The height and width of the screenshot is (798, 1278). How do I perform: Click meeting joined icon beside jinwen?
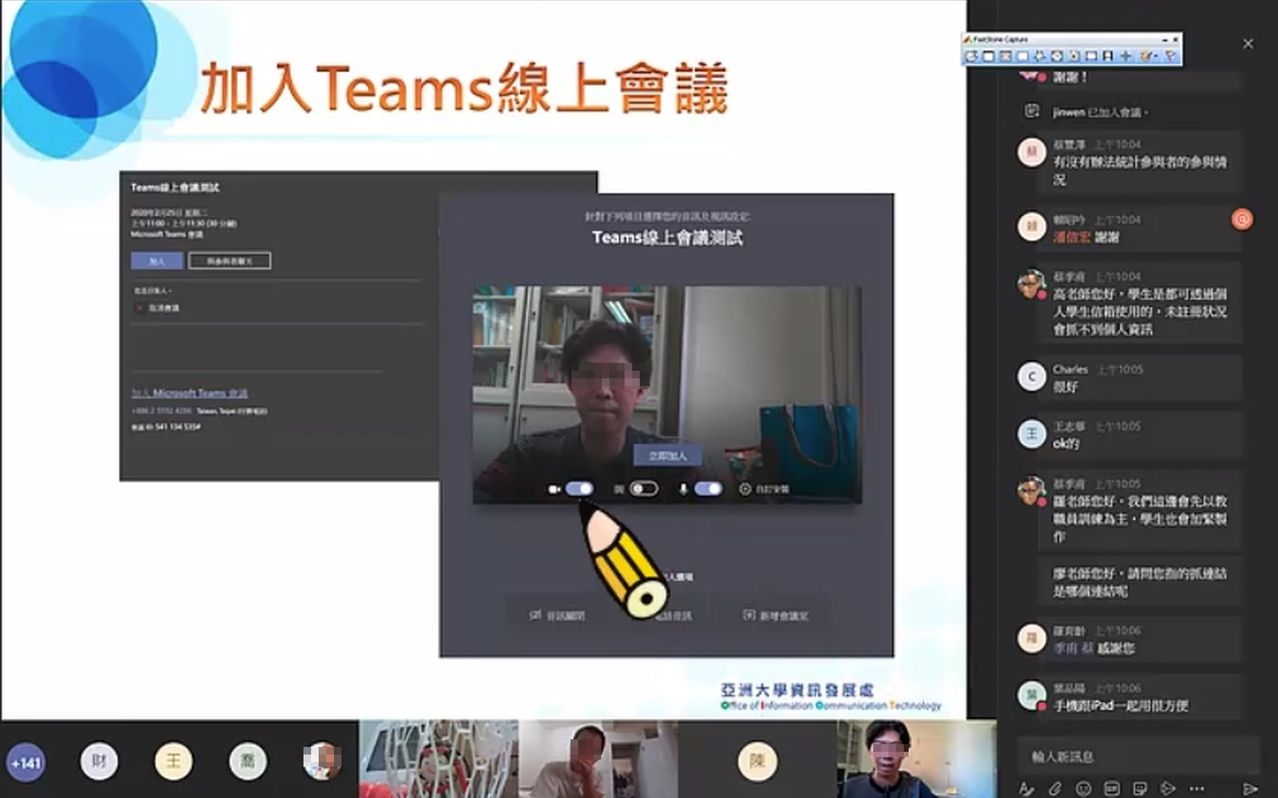pyautogui.click(x=1031, y=112)
